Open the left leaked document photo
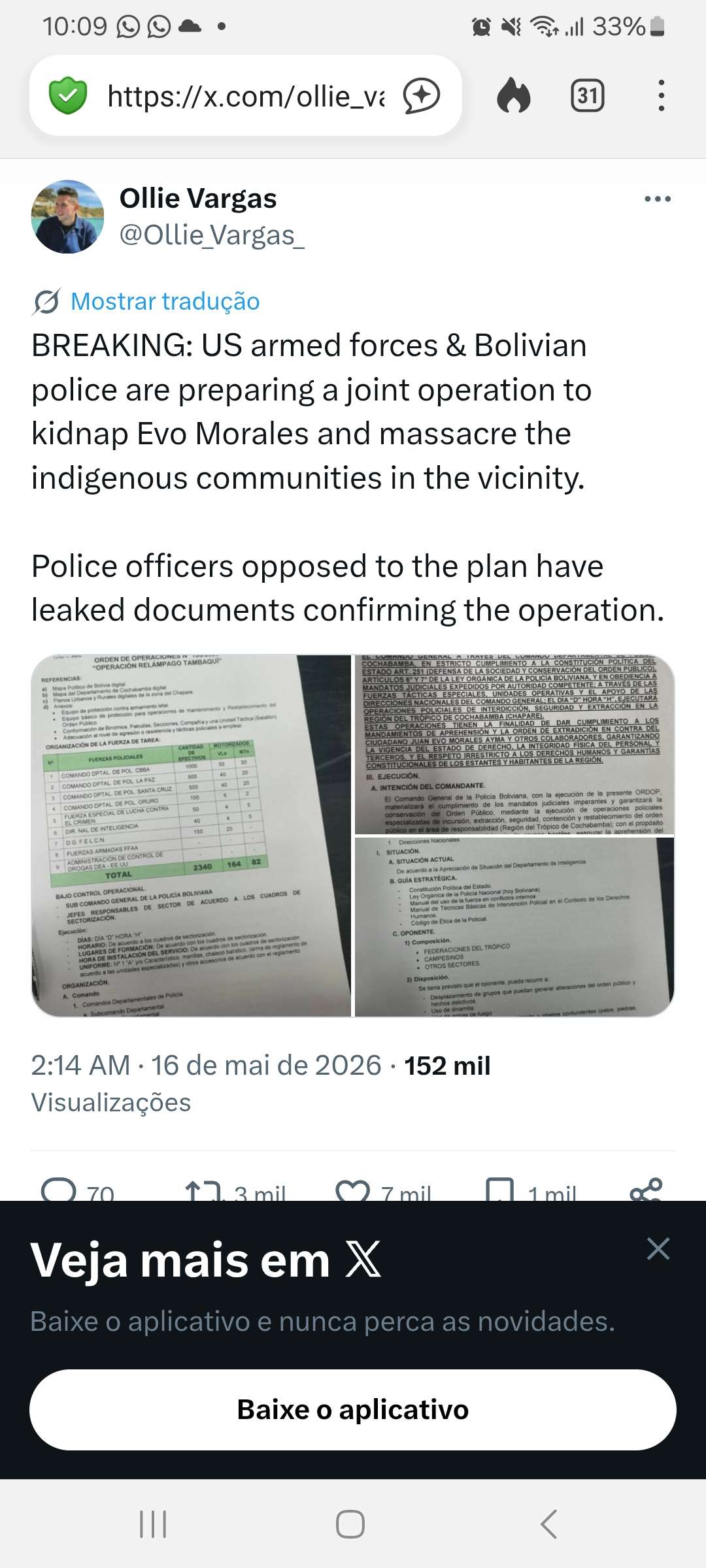706x1568 pixels. coord(191,836)
